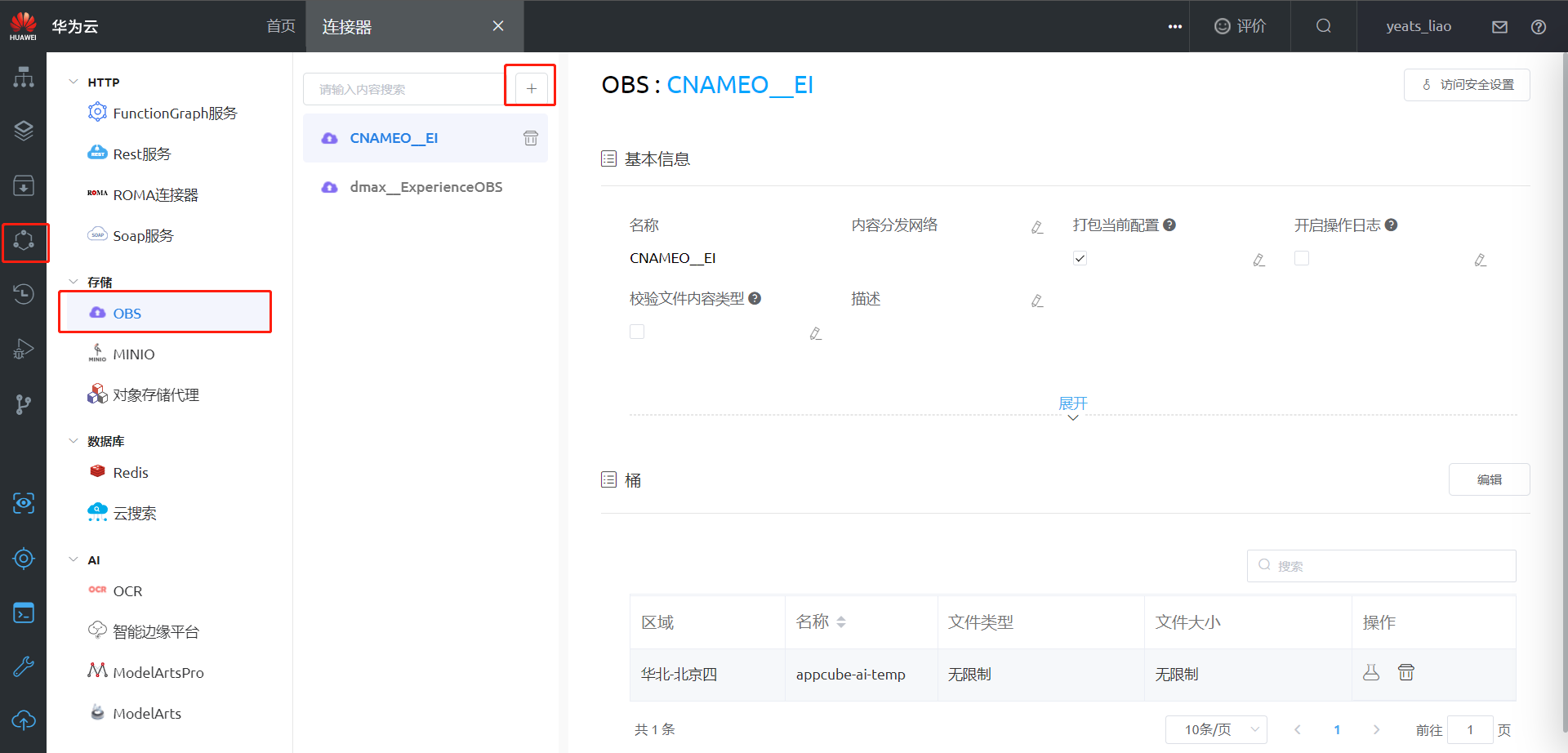This screenshot has width=1568, height=753.
Task: Open the 访问安全设置 button
Action: point(1467,85)
